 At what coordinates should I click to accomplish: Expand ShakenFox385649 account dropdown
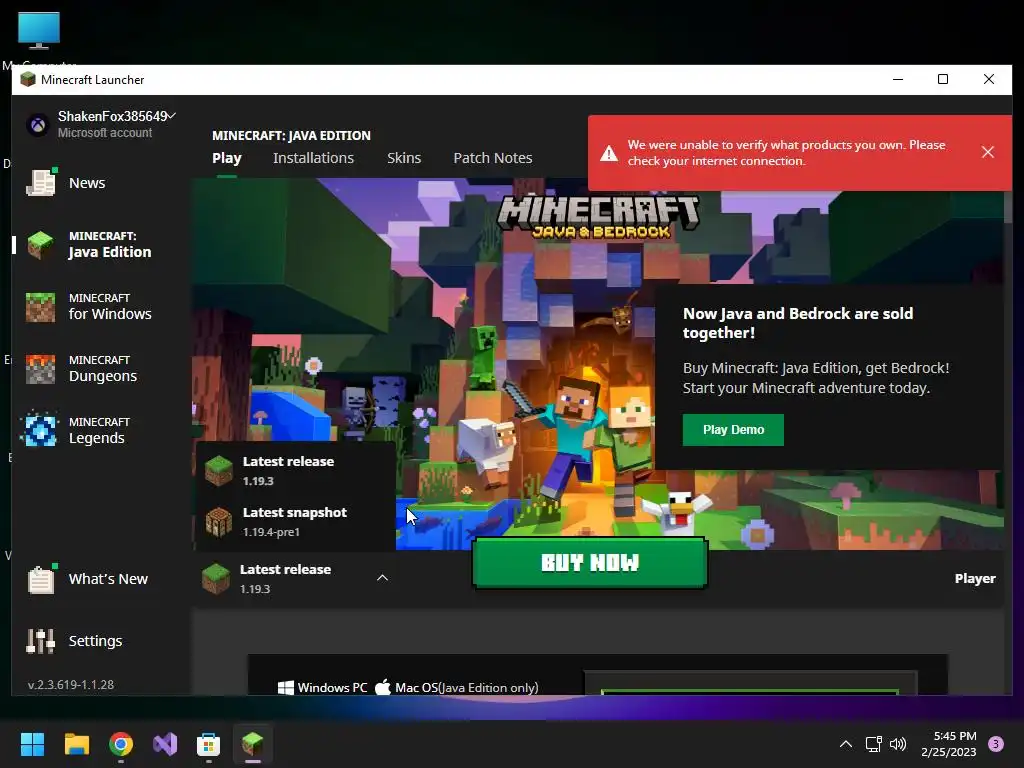point(172,116)
